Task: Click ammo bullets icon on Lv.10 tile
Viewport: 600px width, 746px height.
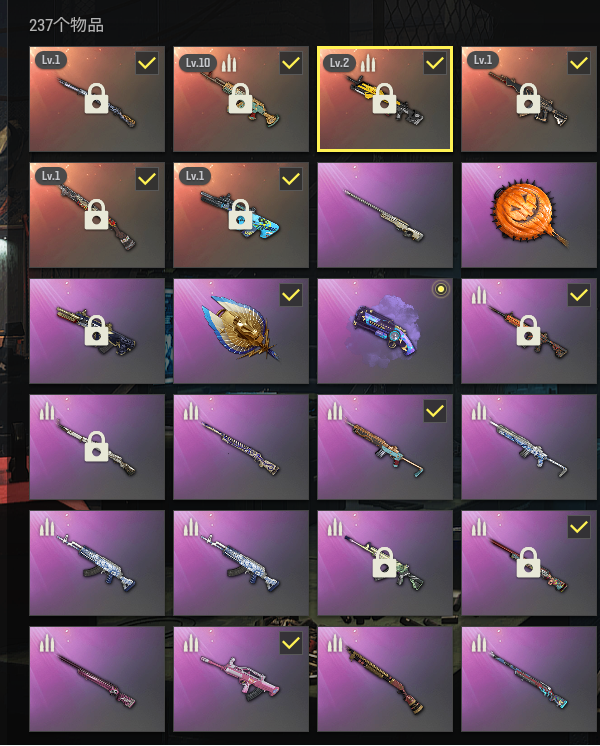Action: pos(229,63)
